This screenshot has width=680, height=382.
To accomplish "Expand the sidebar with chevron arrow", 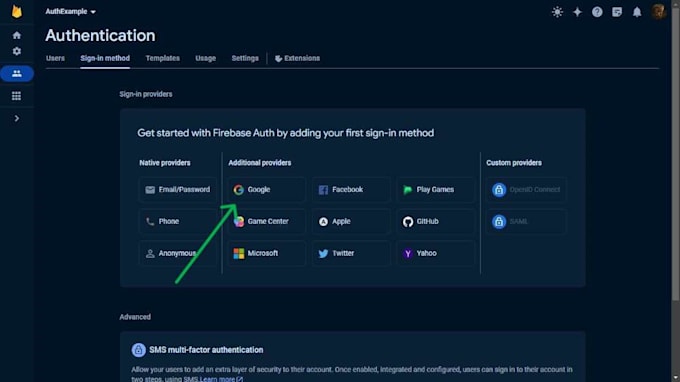I will click(x=16, y=118).
